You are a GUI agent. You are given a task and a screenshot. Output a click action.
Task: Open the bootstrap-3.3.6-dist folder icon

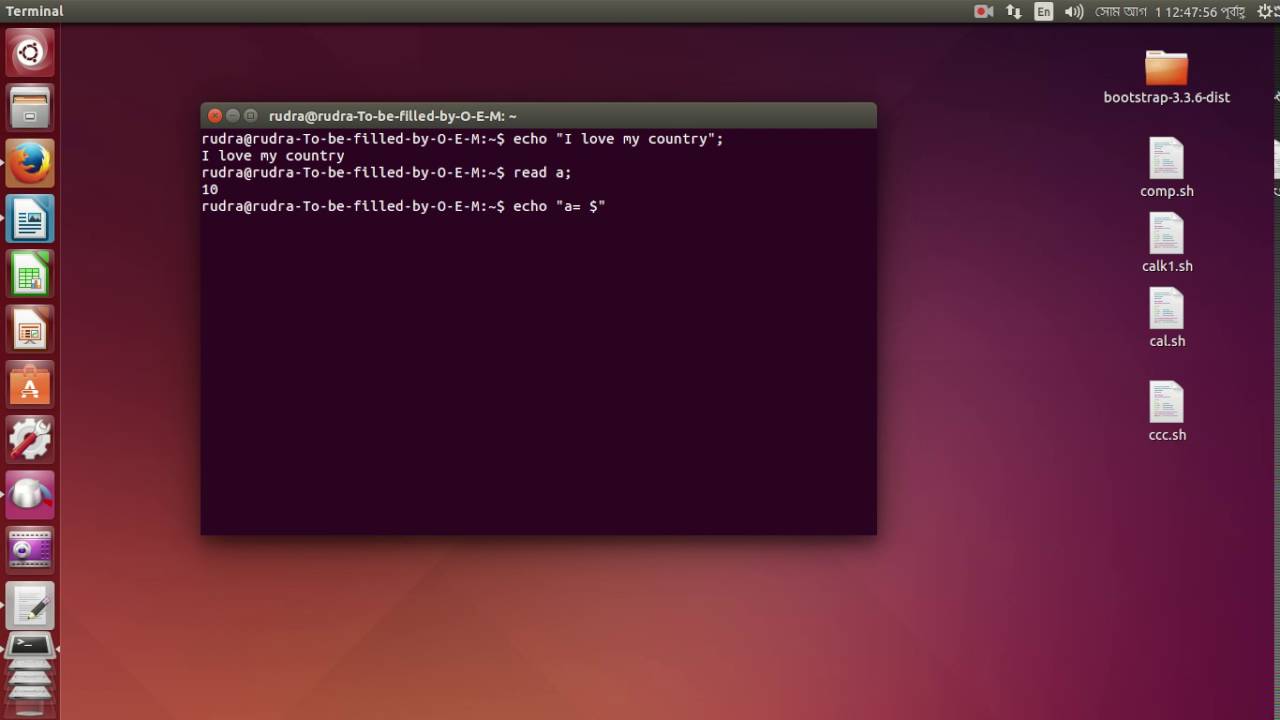pyautogui.click(x=1166, y=77)
